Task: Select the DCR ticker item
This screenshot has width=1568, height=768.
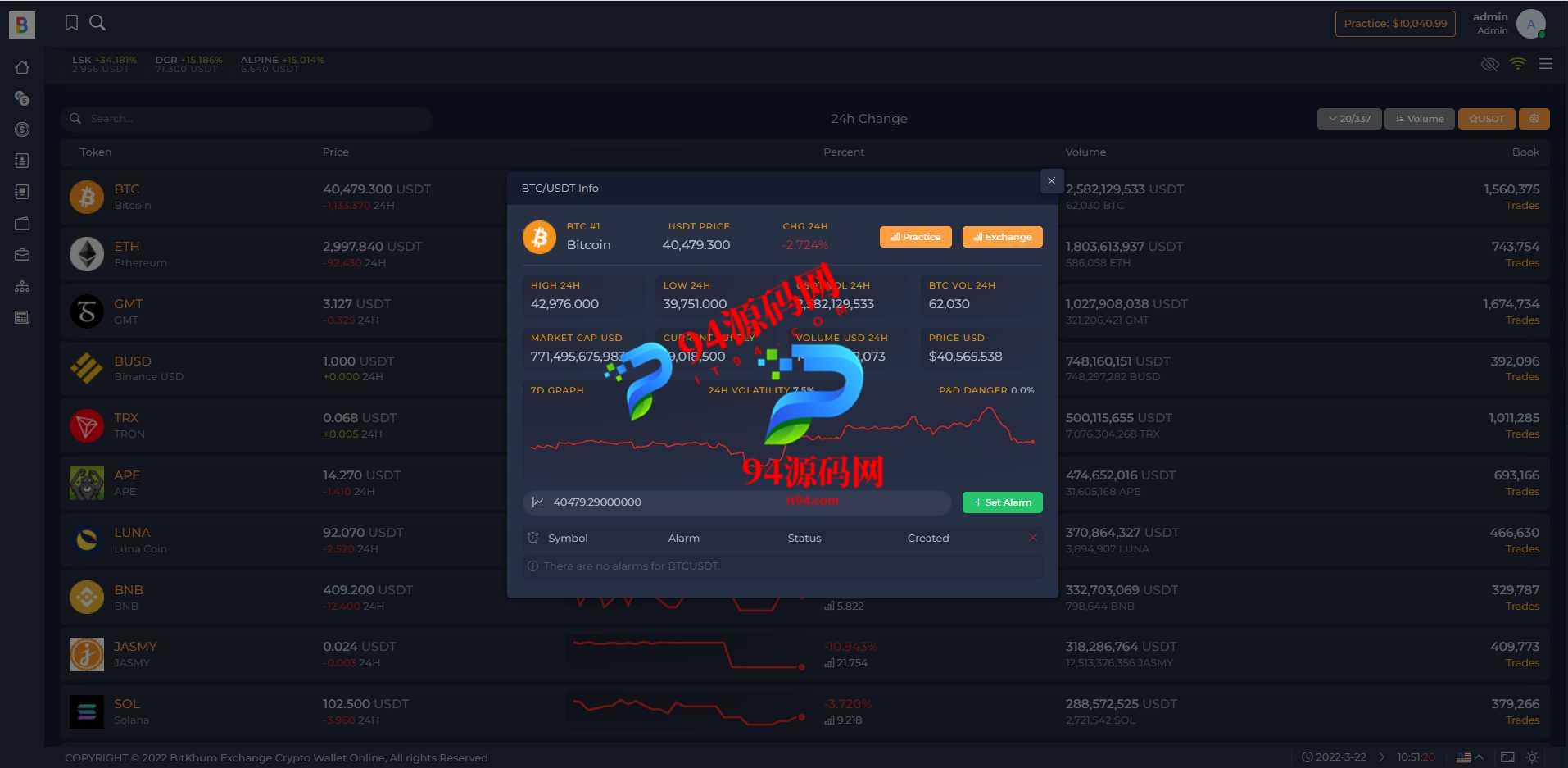Action: tap(188, 64)
